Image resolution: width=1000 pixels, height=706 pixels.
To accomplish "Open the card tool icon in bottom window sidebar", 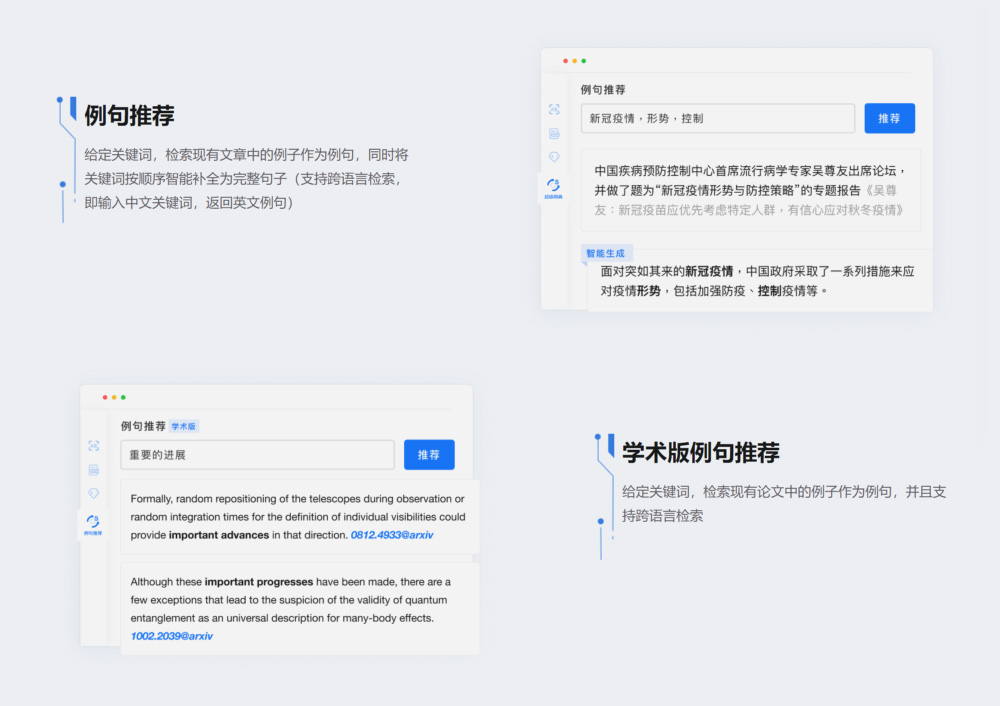I will (x=94, y=469).
